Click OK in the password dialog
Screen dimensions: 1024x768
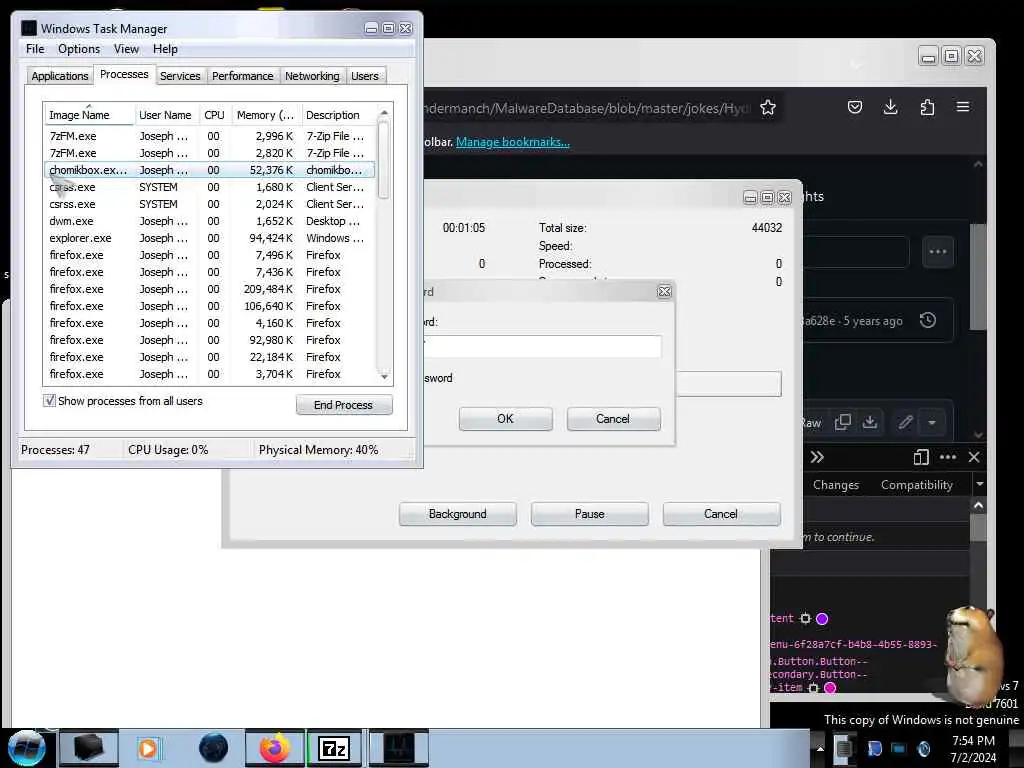[505, 419]
